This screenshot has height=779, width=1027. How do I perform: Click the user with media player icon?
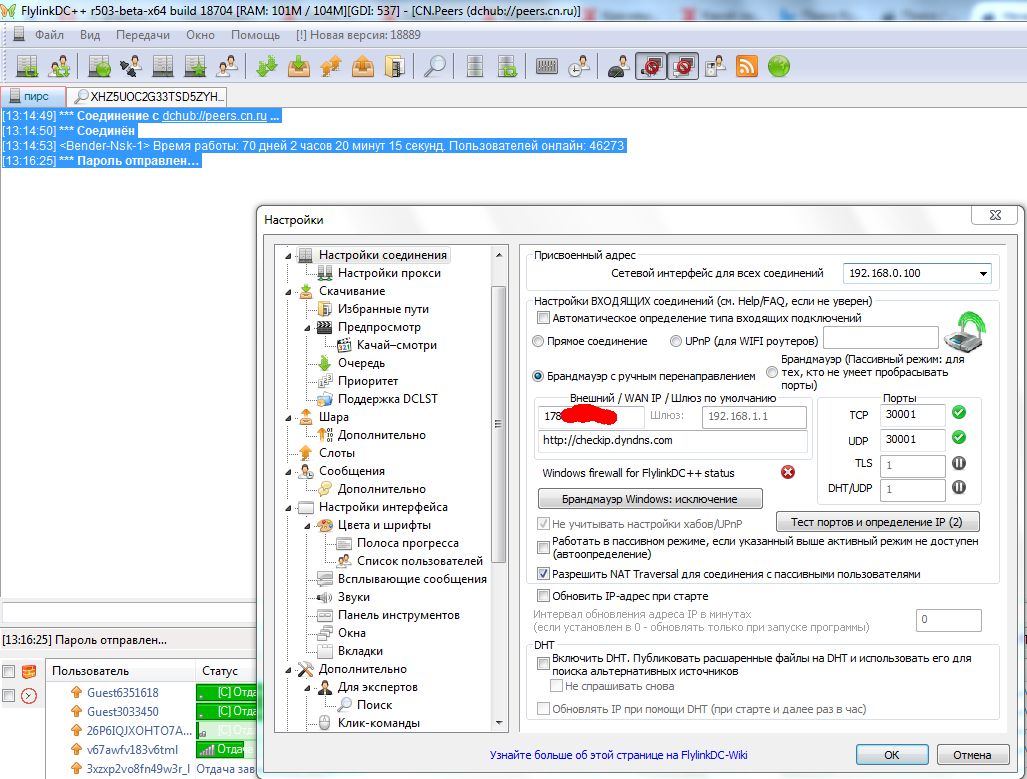pos(715,66)
